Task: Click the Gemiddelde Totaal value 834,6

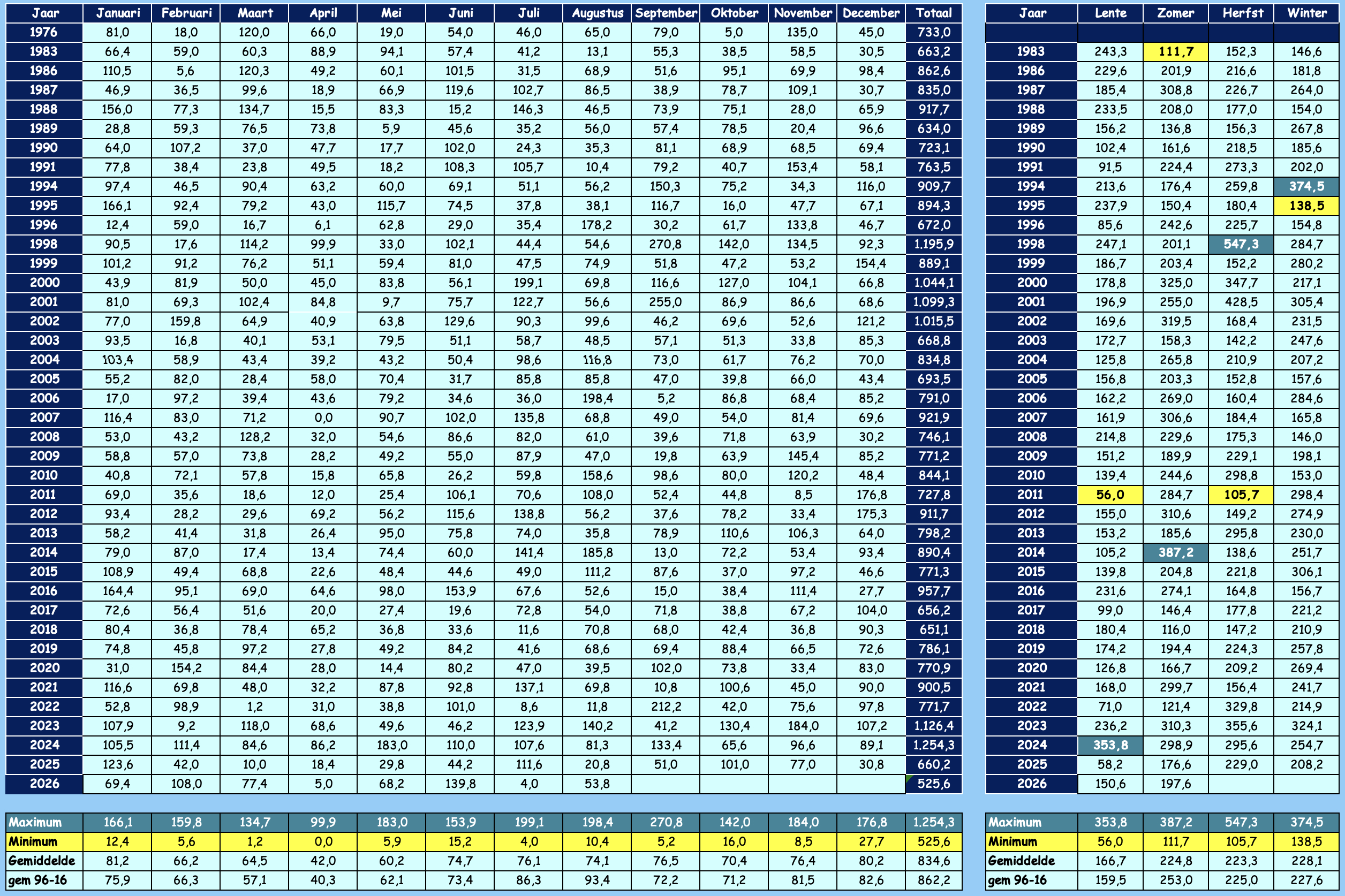Action: click(x=933, y=861)
